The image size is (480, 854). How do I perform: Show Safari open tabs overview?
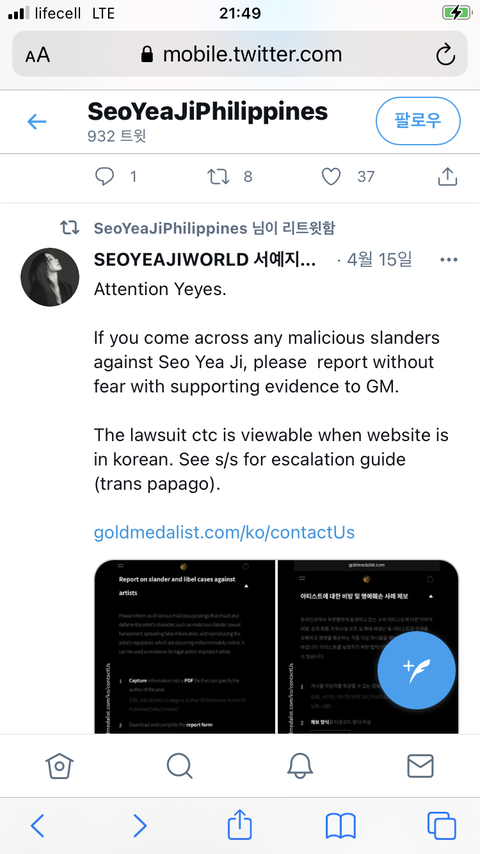click(x=441, y=826)
